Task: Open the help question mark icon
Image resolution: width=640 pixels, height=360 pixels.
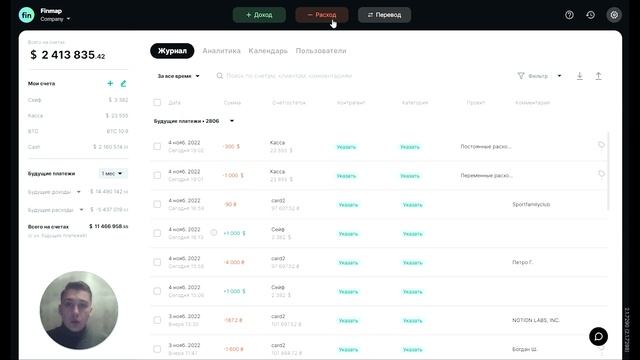Action: (569, 15)
